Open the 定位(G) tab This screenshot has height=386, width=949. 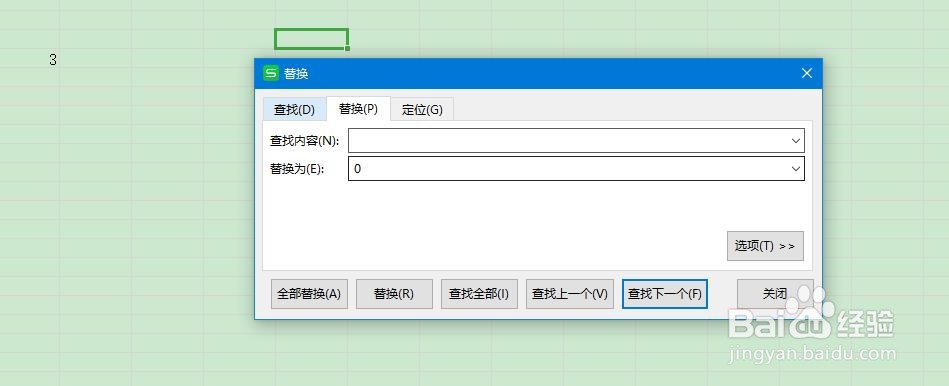422,110
